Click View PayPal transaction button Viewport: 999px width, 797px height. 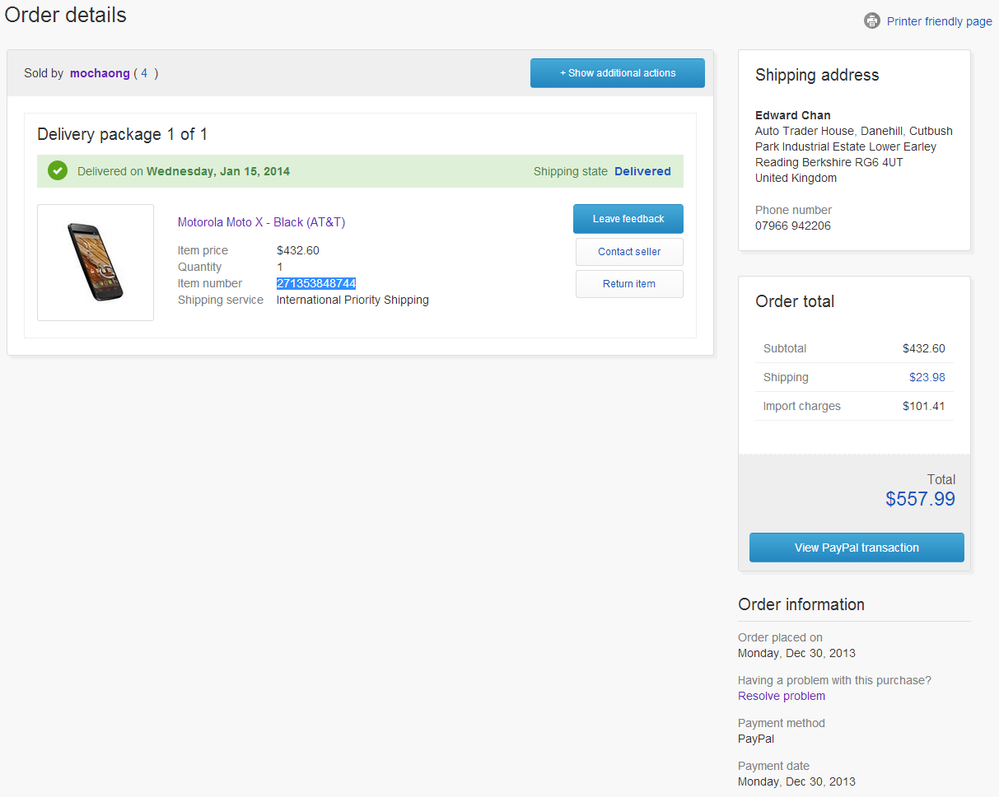coord(856,547)
